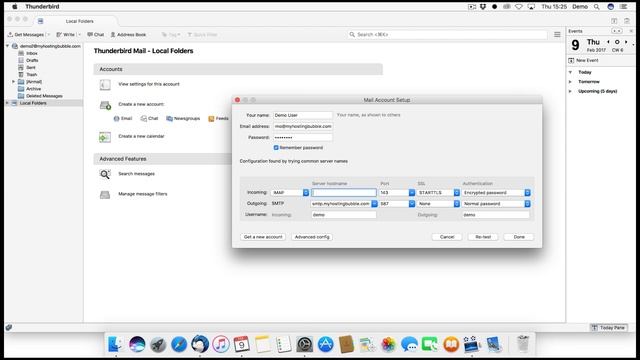Image resolution: width=640 pixels, height=360 pixels.
Task: Go to next day in Events pane
Action: click(626, 42)
